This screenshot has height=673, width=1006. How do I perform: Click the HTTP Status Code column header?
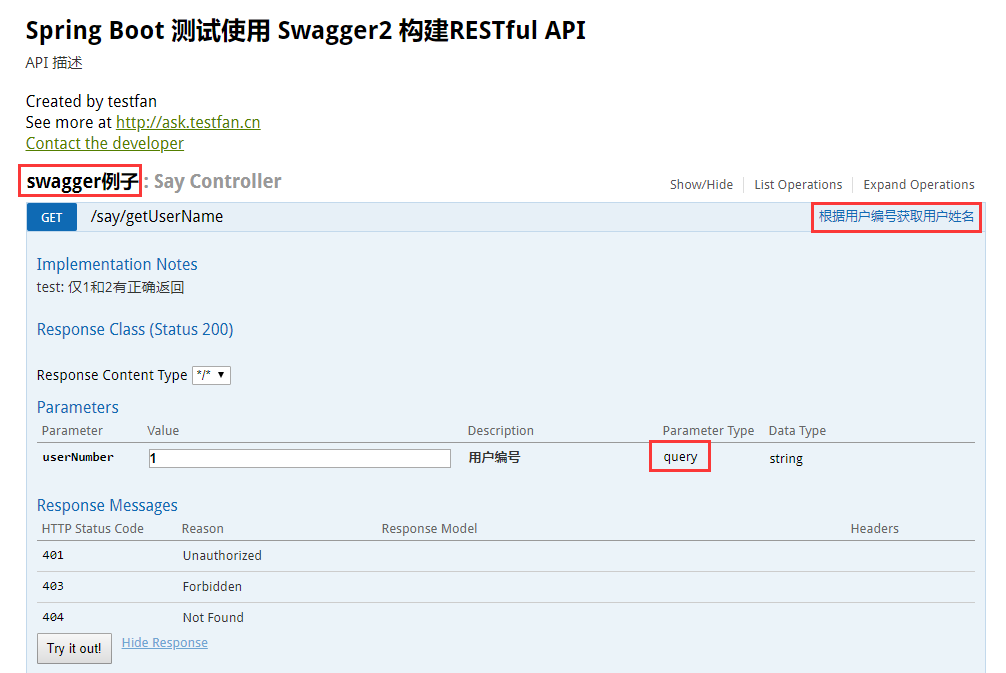[x=92, y=529]
